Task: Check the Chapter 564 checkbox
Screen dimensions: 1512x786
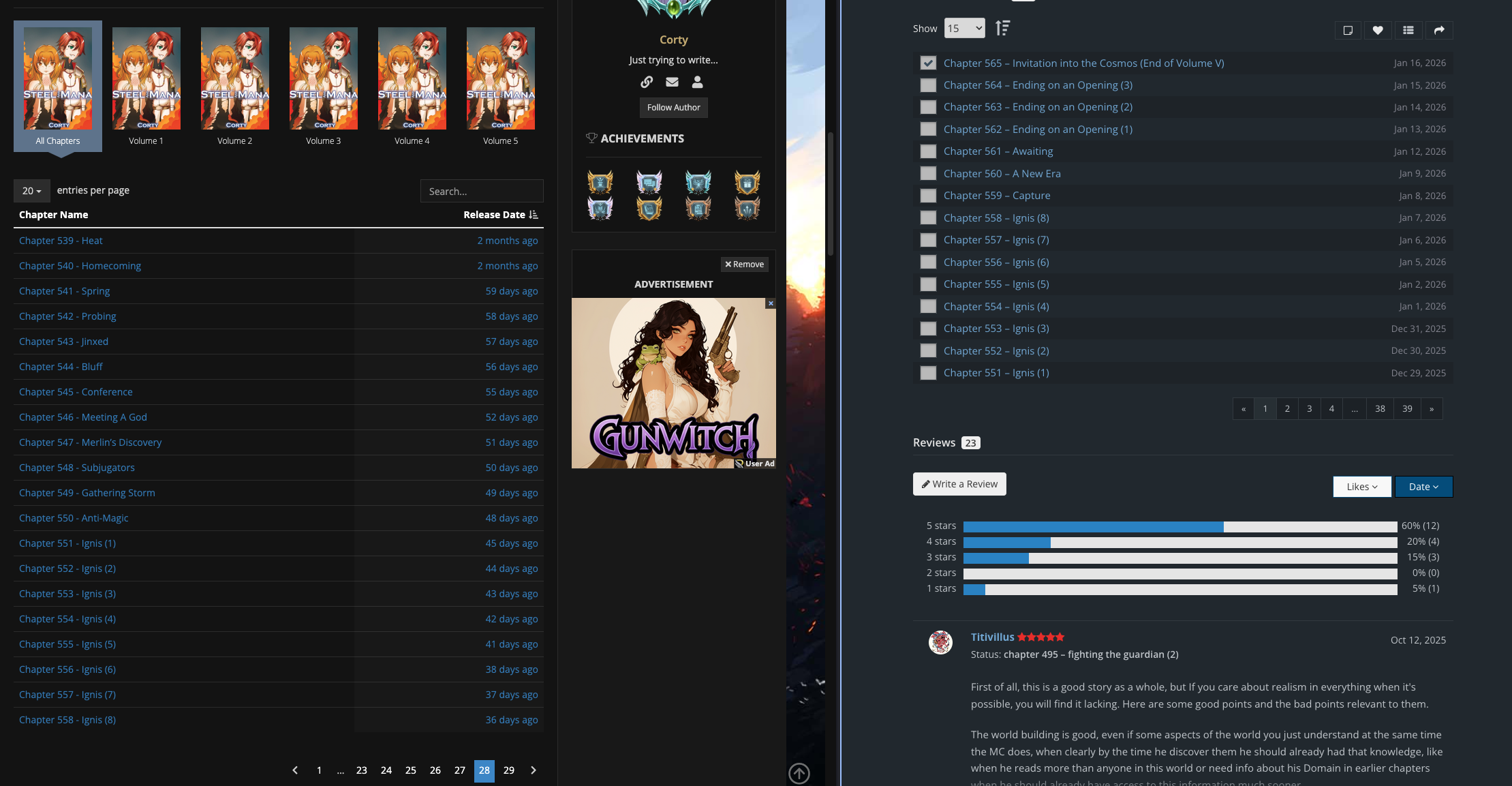Action: (x=928, y=85)
